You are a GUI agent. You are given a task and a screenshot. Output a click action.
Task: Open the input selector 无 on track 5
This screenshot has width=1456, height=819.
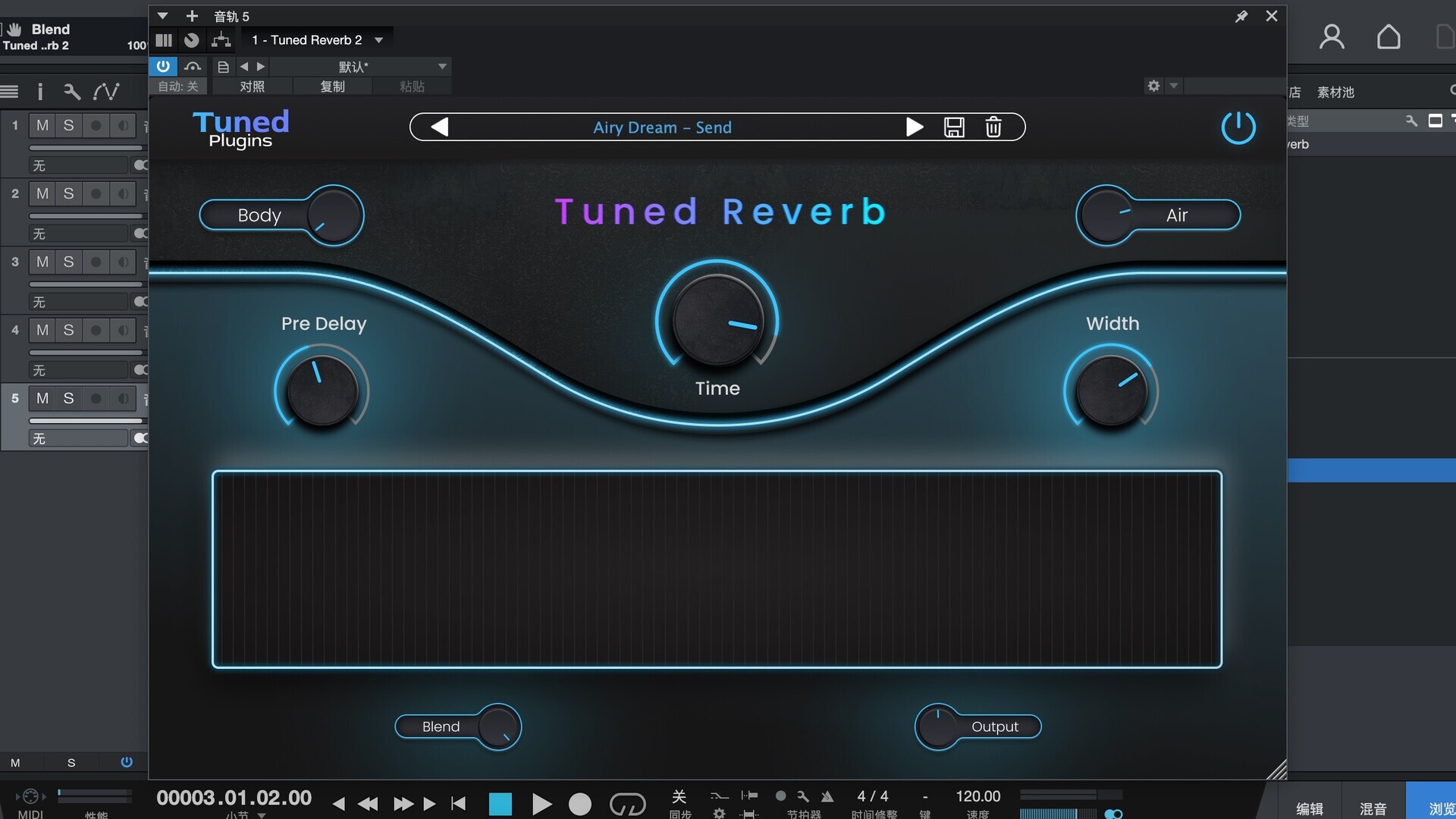79,438
